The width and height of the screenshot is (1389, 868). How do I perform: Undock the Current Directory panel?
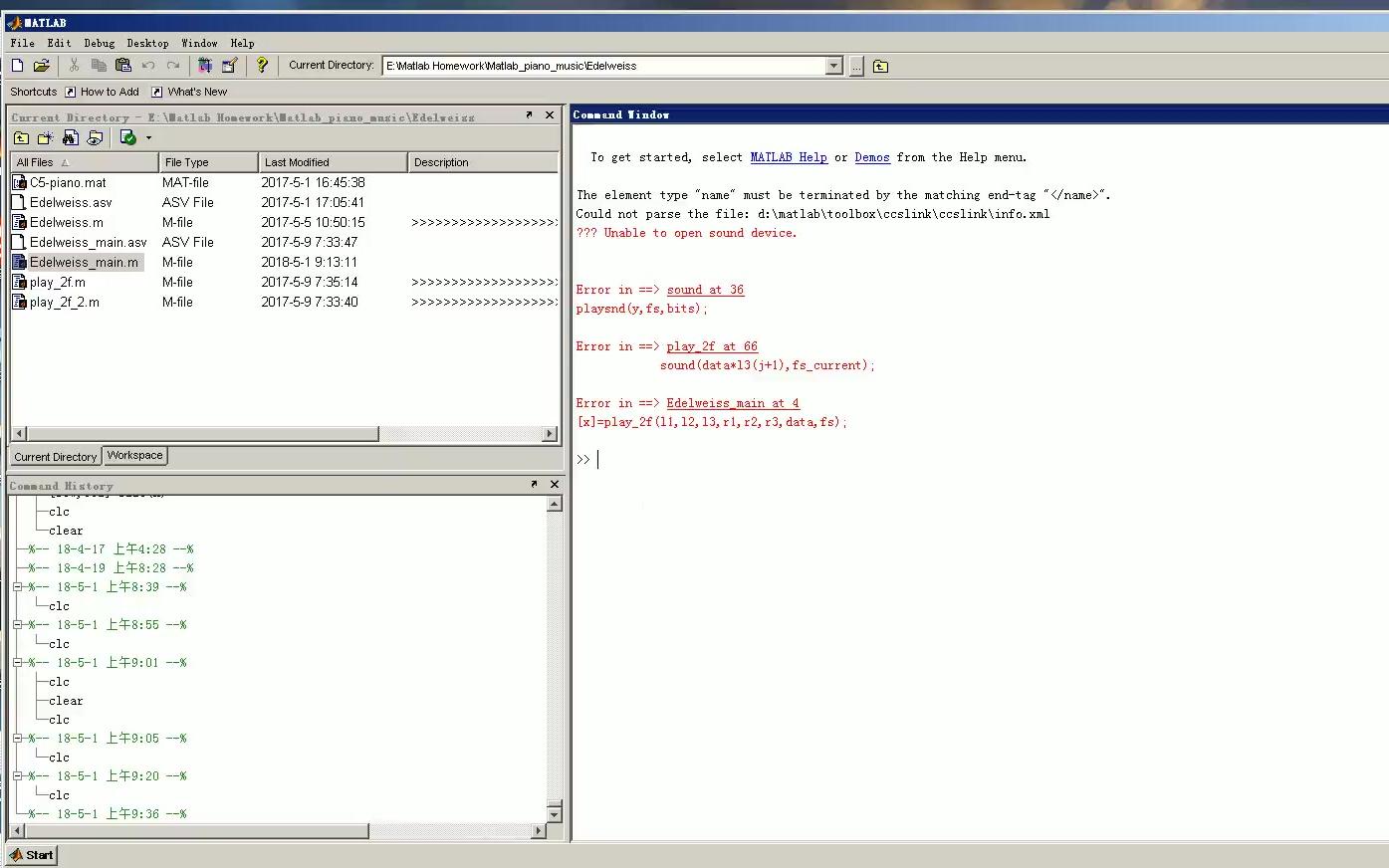(x=529, y=115)
